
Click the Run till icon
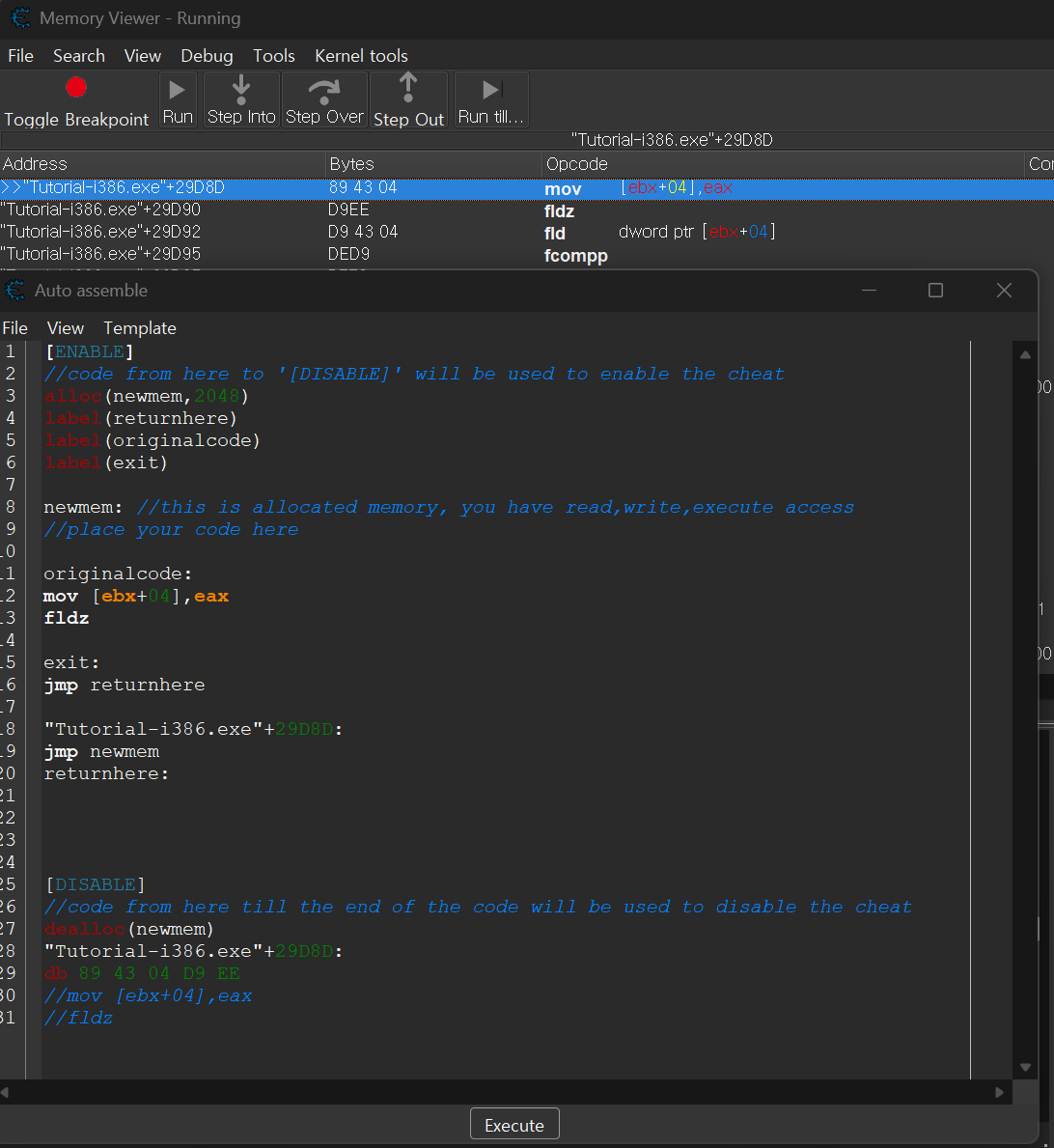coord(491,90)
